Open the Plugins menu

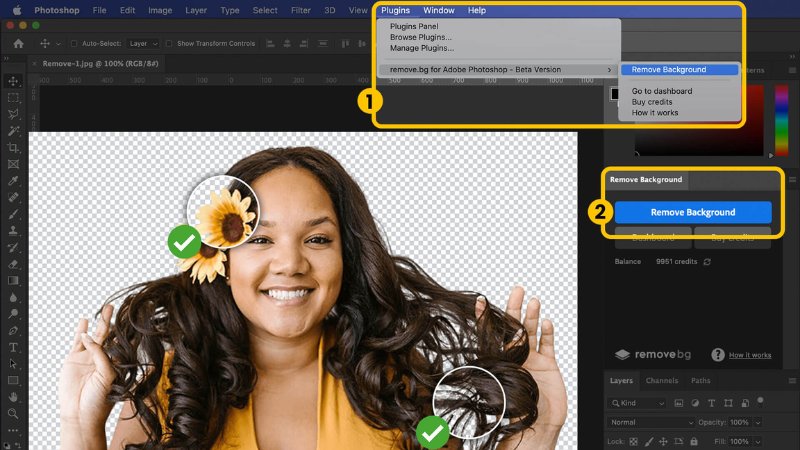pyautogui.click(x=395, y=10)
